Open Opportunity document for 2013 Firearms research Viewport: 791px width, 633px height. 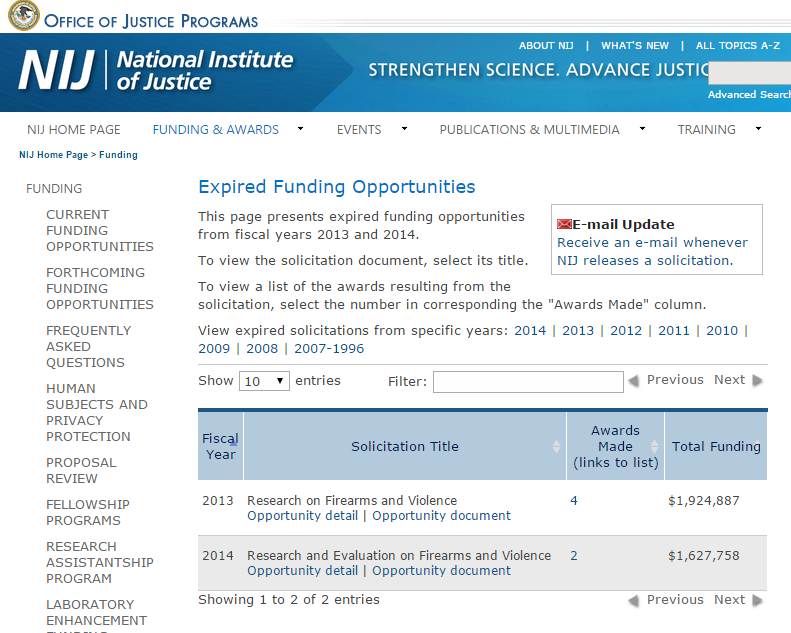441,516
